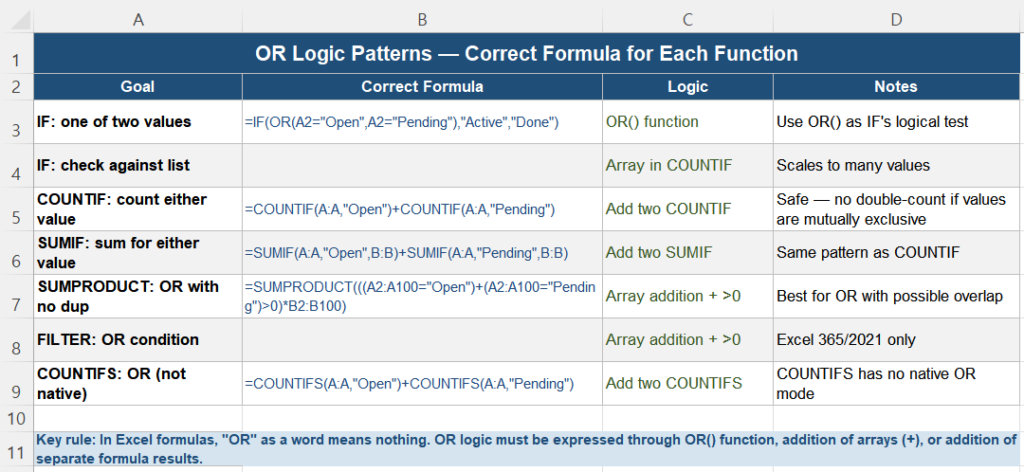This screenshot has height=472, width=1024.
Task: Select the 'Scales to many values' cell
Action: 896,166
